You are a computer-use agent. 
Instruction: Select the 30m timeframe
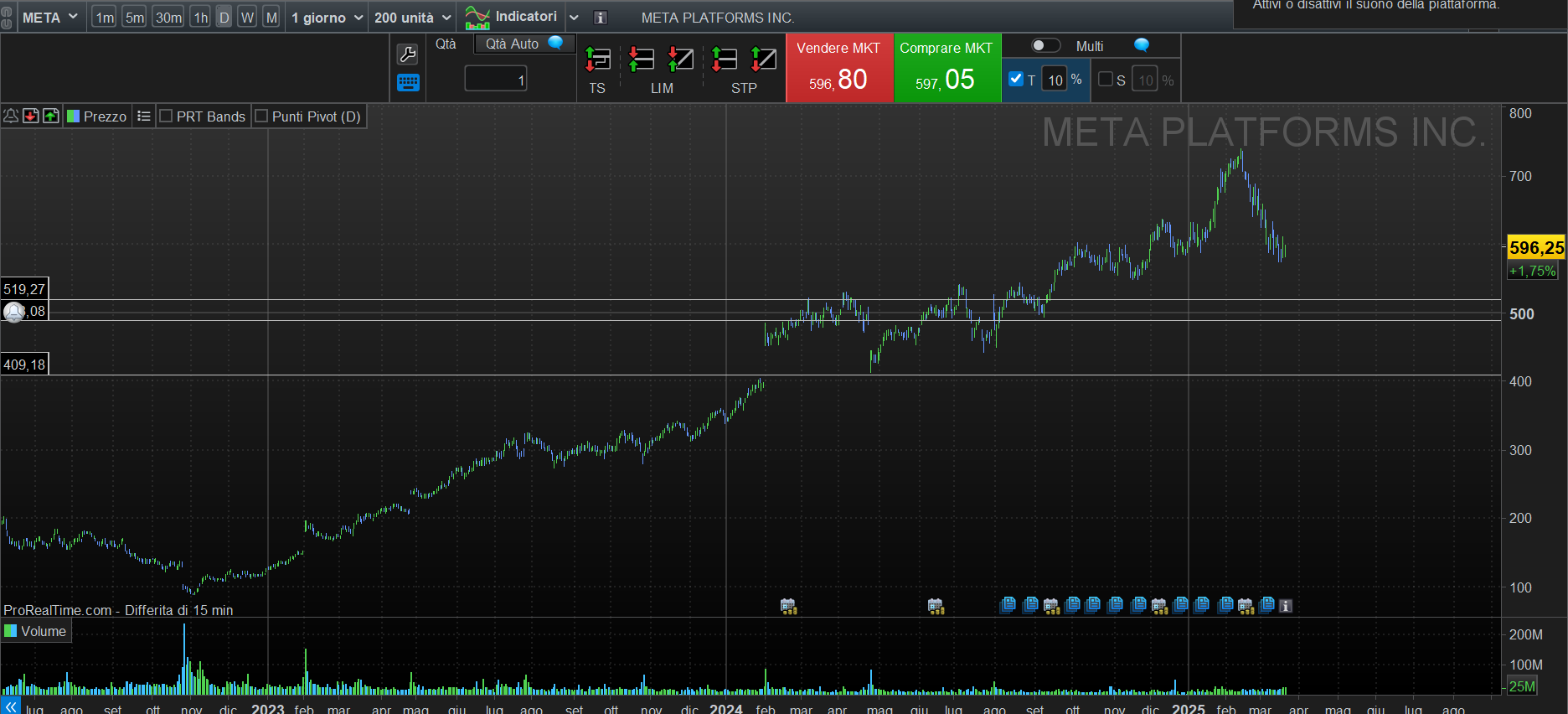[x=168, y=18]
